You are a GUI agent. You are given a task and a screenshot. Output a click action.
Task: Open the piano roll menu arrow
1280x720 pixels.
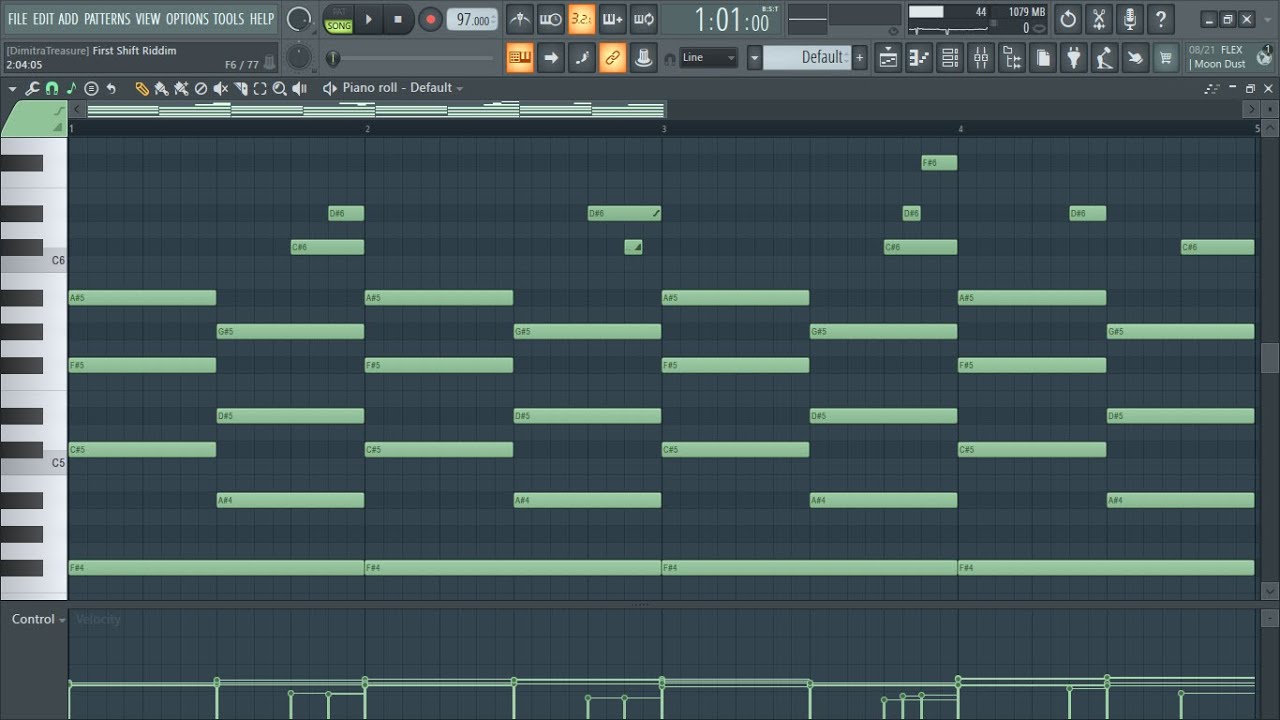(x=13, y=88)
